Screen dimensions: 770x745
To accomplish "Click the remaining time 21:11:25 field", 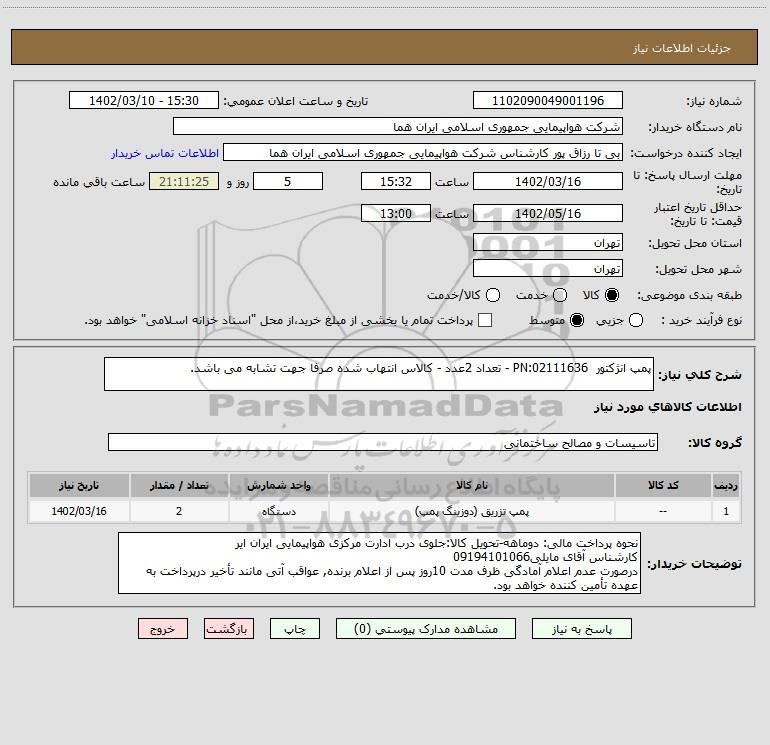I will (184, 181).
